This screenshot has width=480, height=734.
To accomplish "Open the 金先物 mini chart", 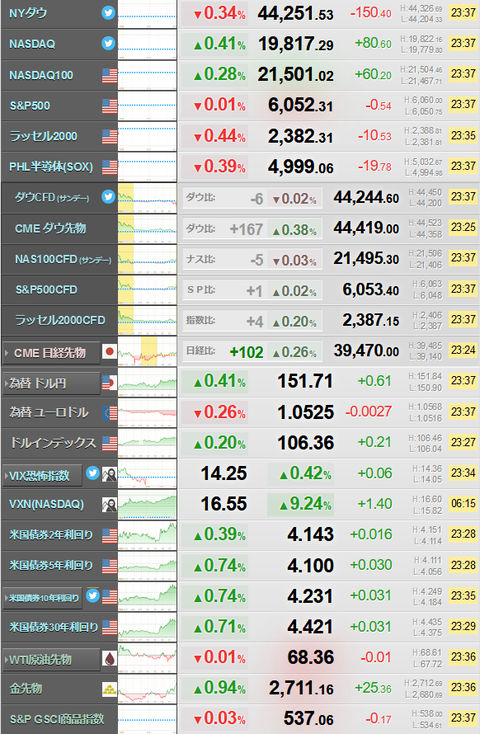I will pyautogui.click(x=147, y=689).
